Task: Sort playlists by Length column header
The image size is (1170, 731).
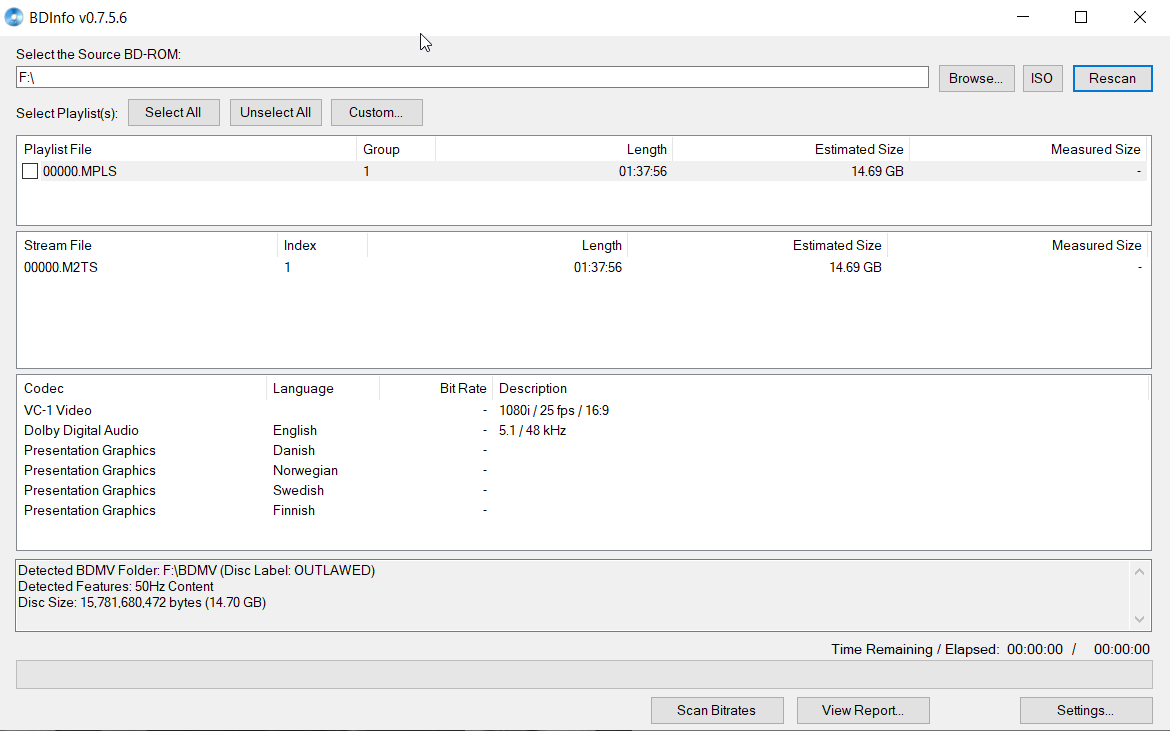Action: pos(554,149)
